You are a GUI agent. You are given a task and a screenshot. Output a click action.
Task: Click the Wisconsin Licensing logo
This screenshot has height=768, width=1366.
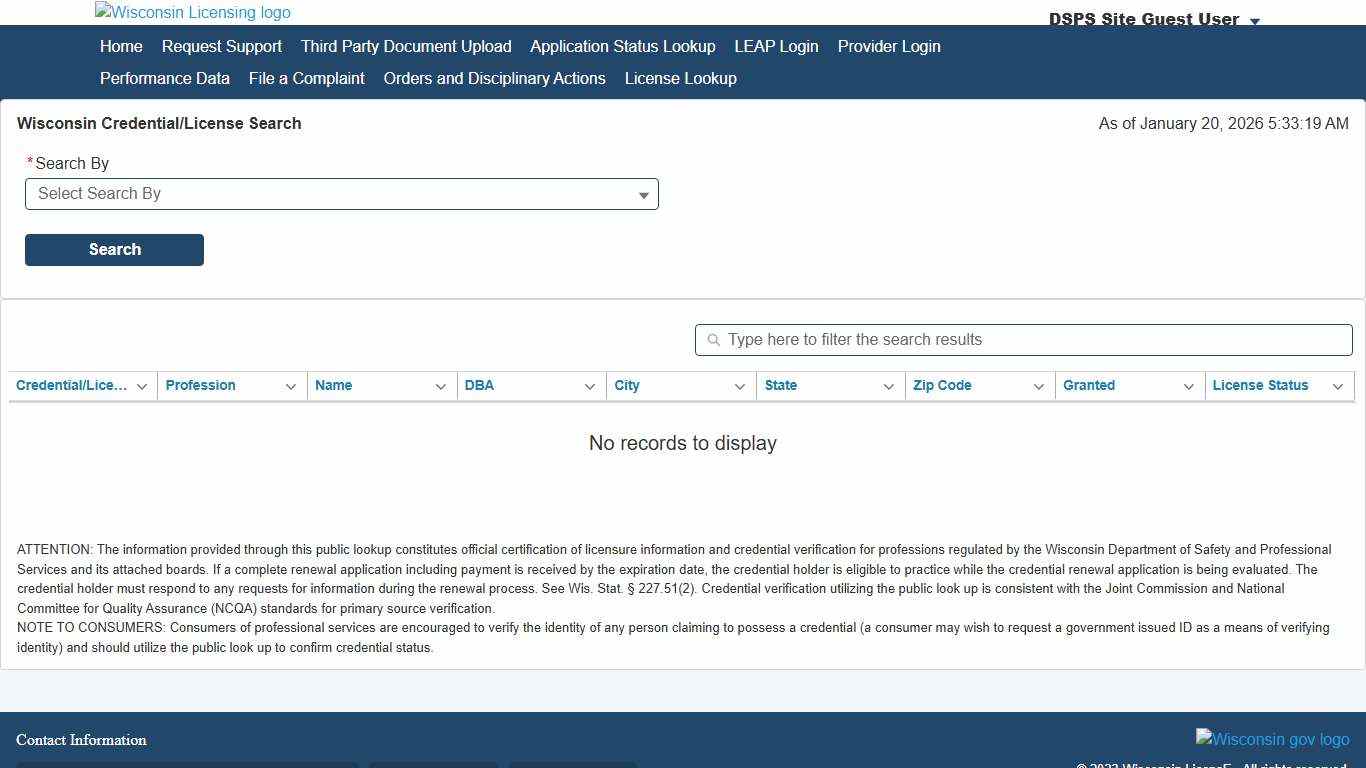pyautogui.click(x=192, y=12)
